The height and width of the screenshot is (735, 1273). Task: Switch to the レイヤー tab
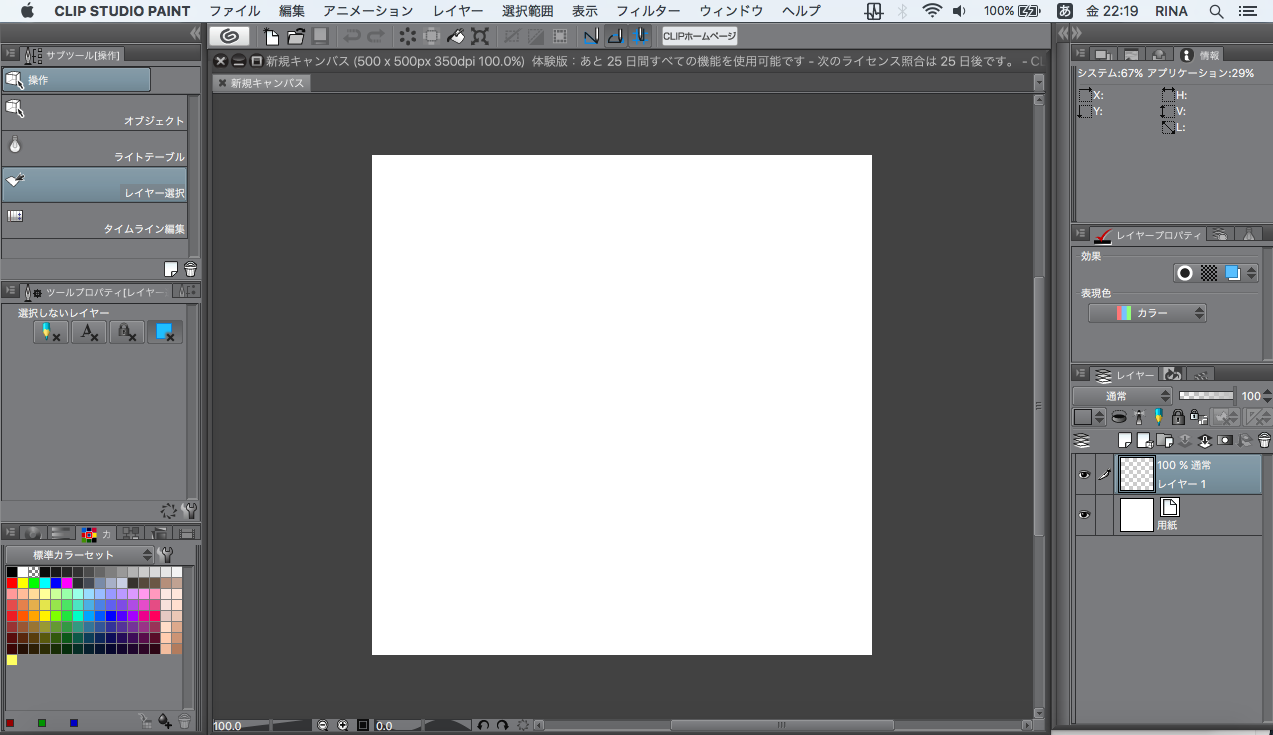[1125, 375]
